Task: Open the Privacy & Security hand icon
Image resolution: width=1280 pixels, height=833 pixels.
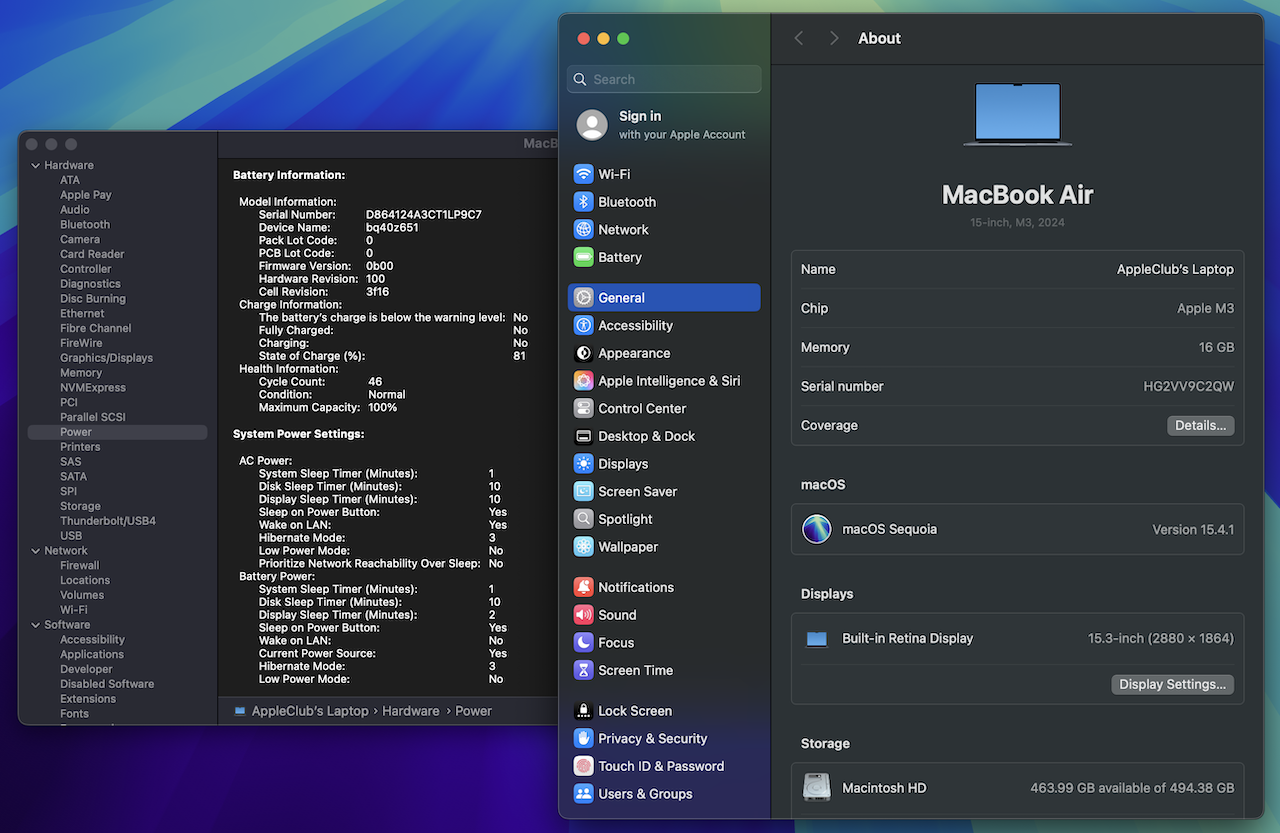Action: pyautogui.click(x=584, y=738)
